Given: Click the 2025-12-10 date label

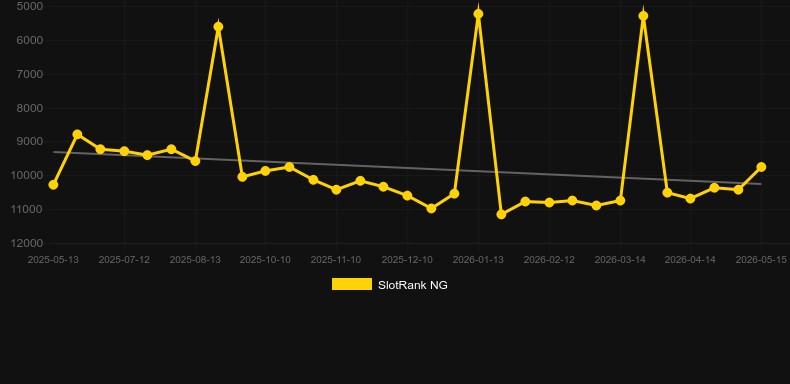Looking at the screenshot, I should pos(407,260).
